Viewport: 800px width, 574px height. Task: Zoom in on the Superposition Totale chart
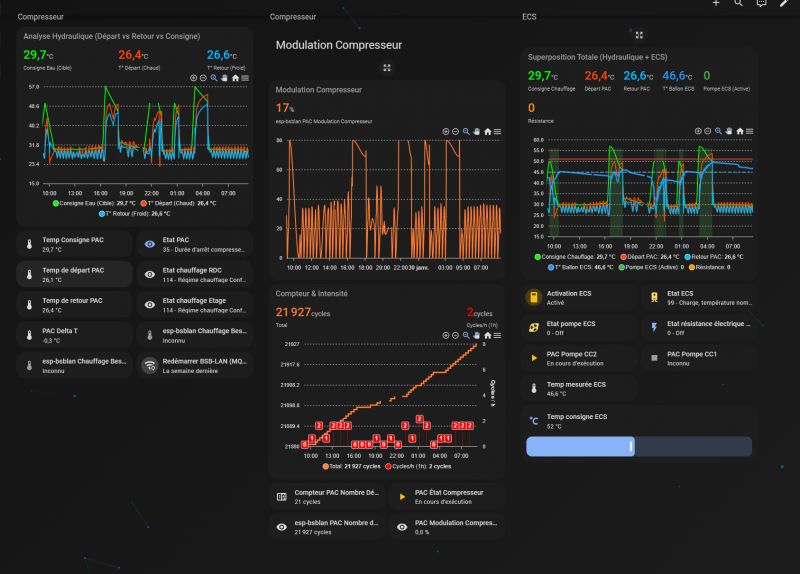pyautogui.click(x=698, y=128)
